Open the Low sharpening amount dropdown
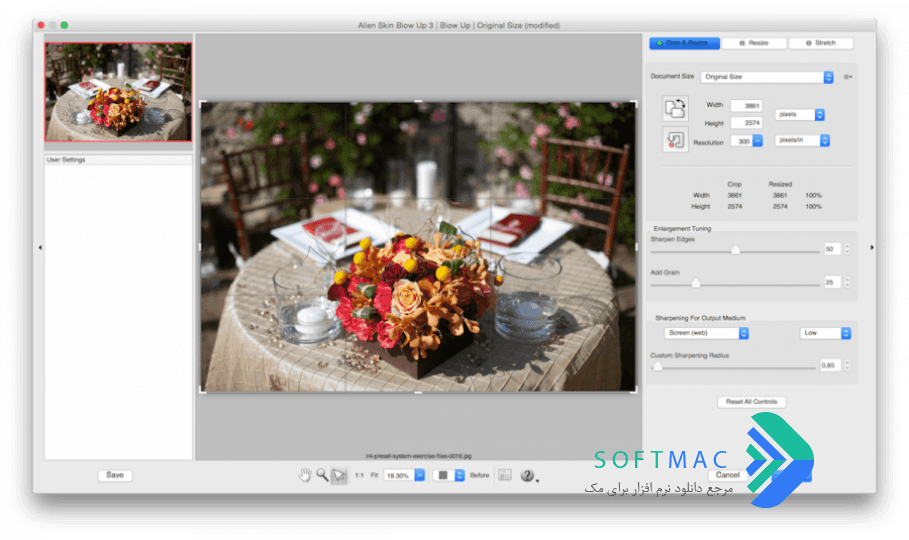Screen dimensions: 909x540 [x=825, y=333]
